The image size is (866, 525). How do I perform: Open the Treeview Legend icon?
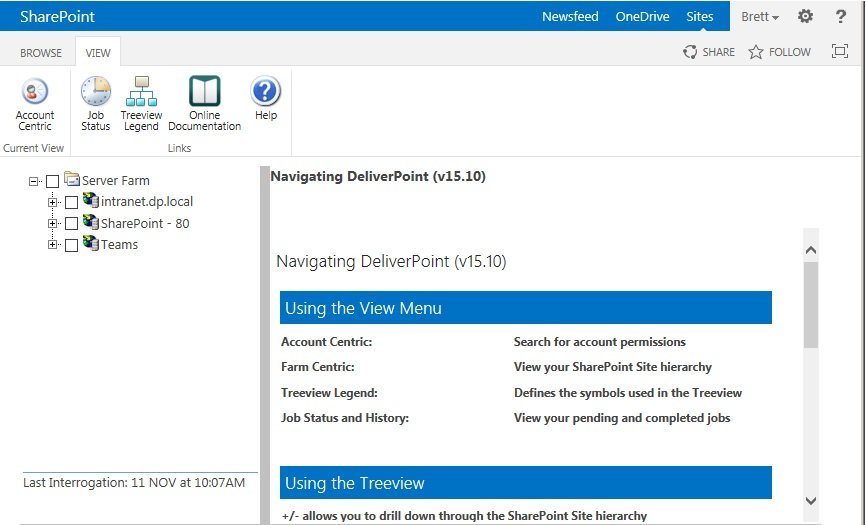coord(141,91)
